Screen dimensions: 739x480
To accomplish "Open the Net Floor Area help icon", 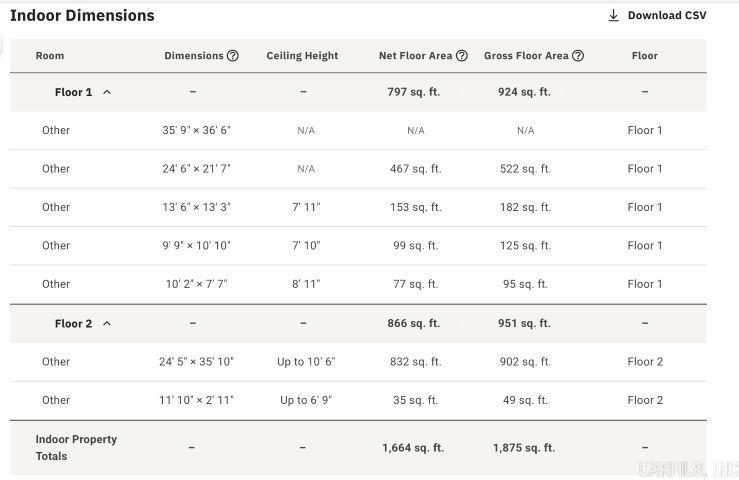I will (462, 56).
